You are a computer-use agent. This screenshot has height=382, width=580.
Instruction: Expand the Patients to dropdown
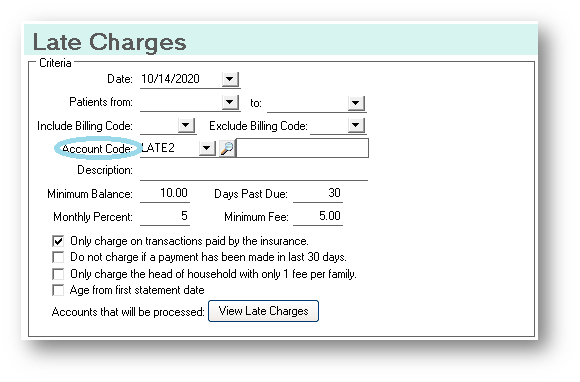[356, 103]
